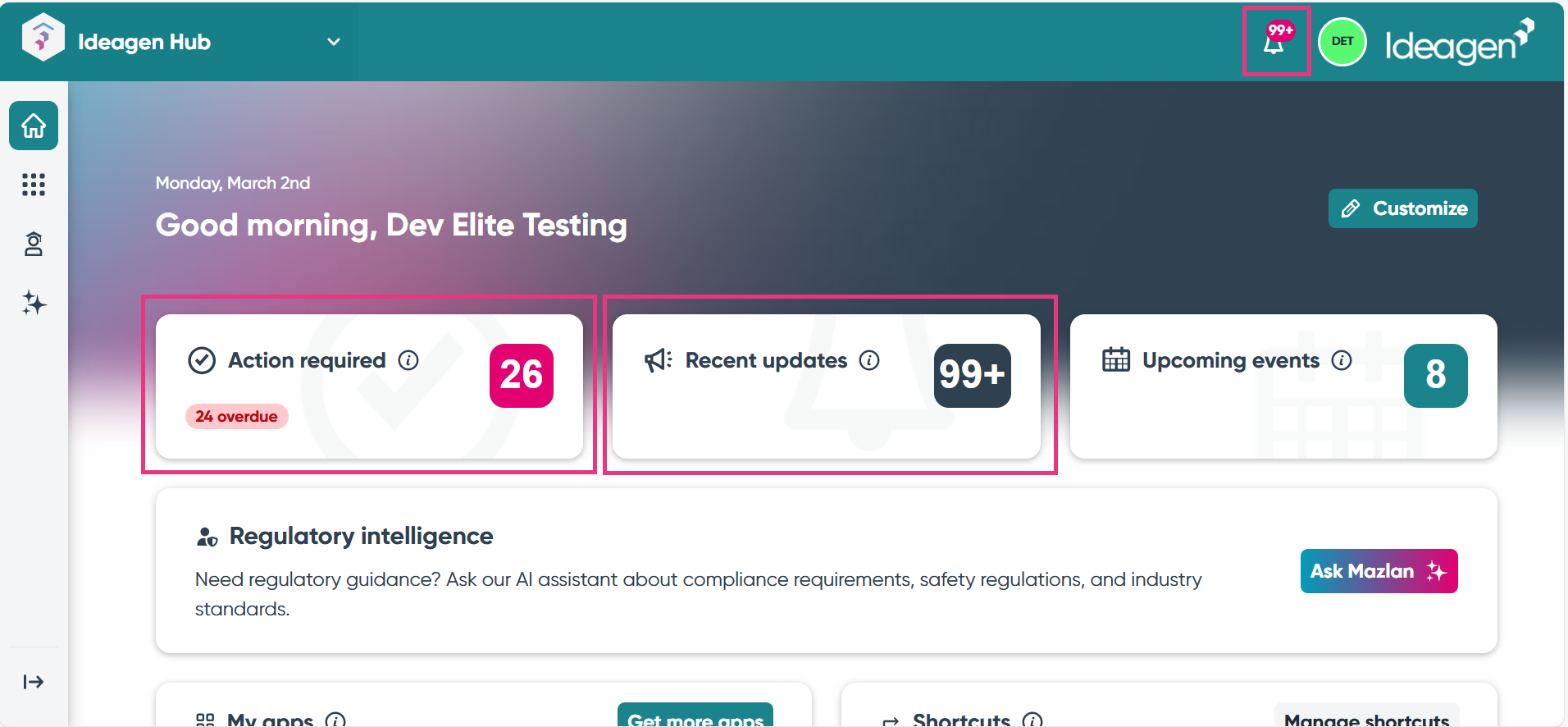Screen dimensions: 1568x727
Task: Ask Mazlan for regulatory guidance
Action: 1379,571
